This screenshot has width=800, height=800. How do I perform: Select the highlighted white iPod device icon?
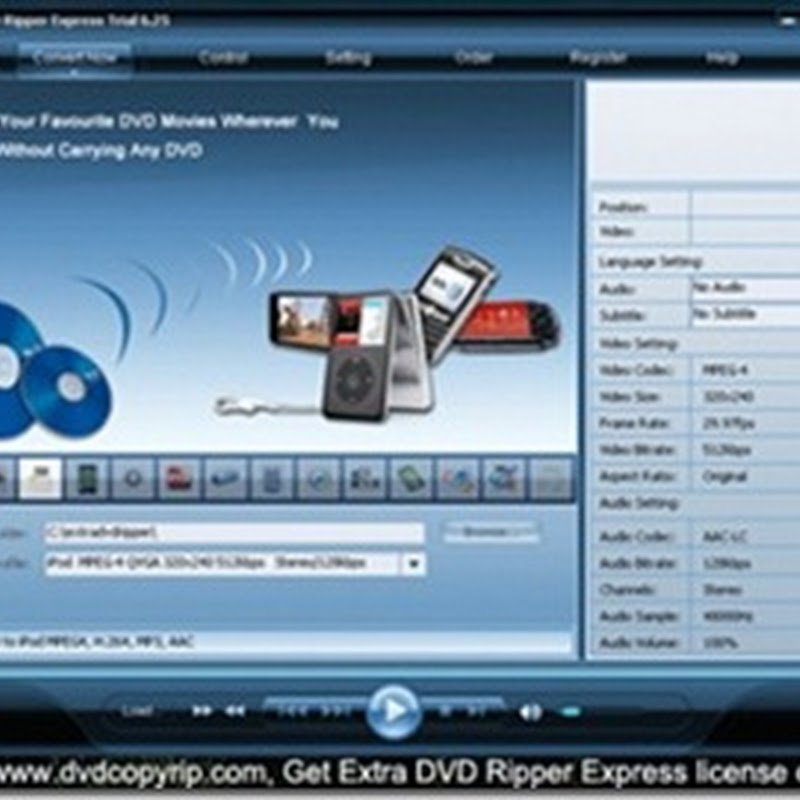[40, 479]
